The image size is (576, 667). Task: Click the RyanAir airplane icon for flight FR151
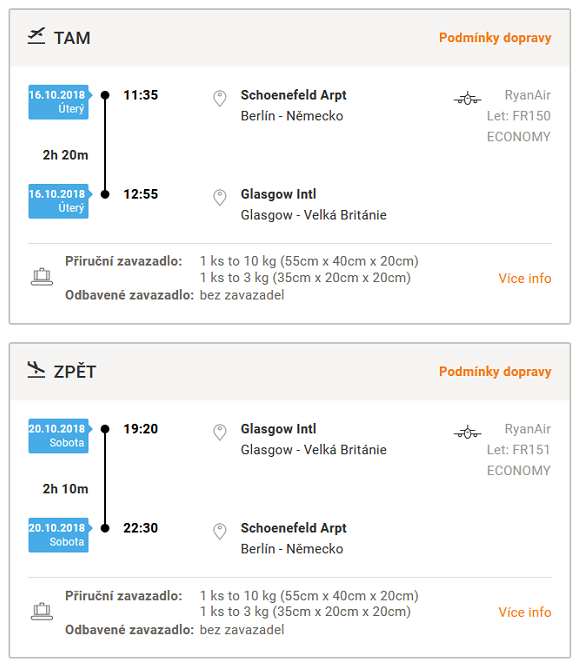(468, 432)
